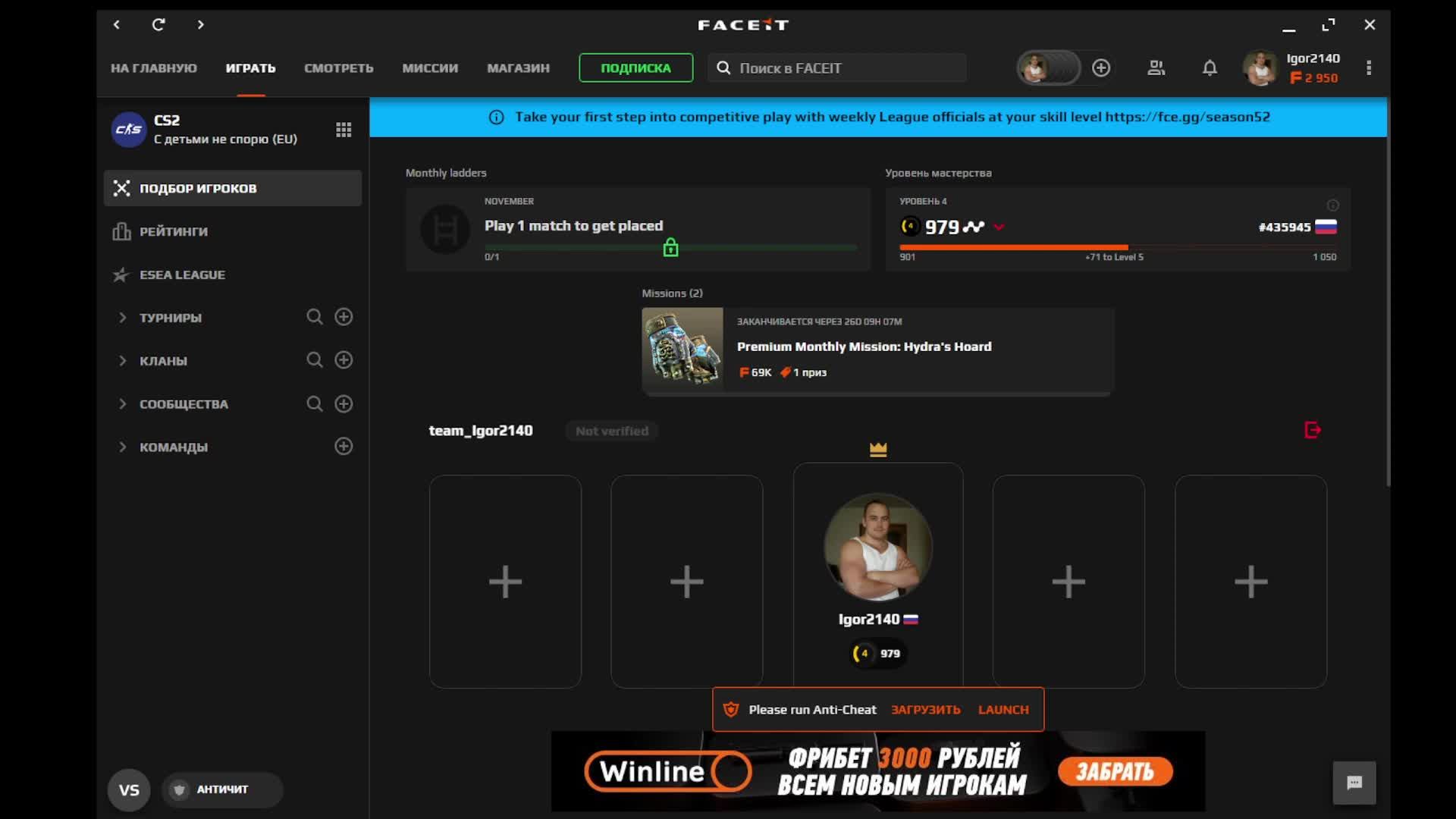Open the friends list icon
This screenshot has width=1456, height=819.
point(1156,68)
